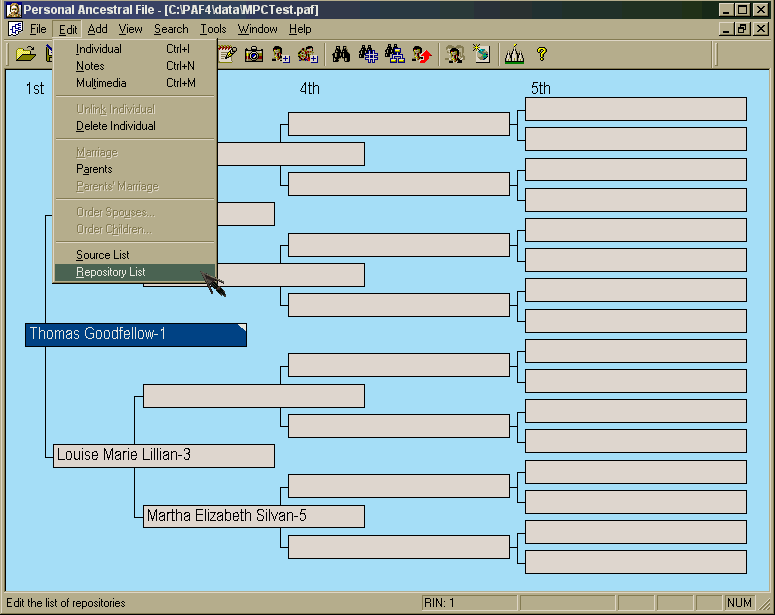Screen dimensions: 775x615
Task: Select the Martha Elizabeth Silvan-5 box
Action: (254, 516)
